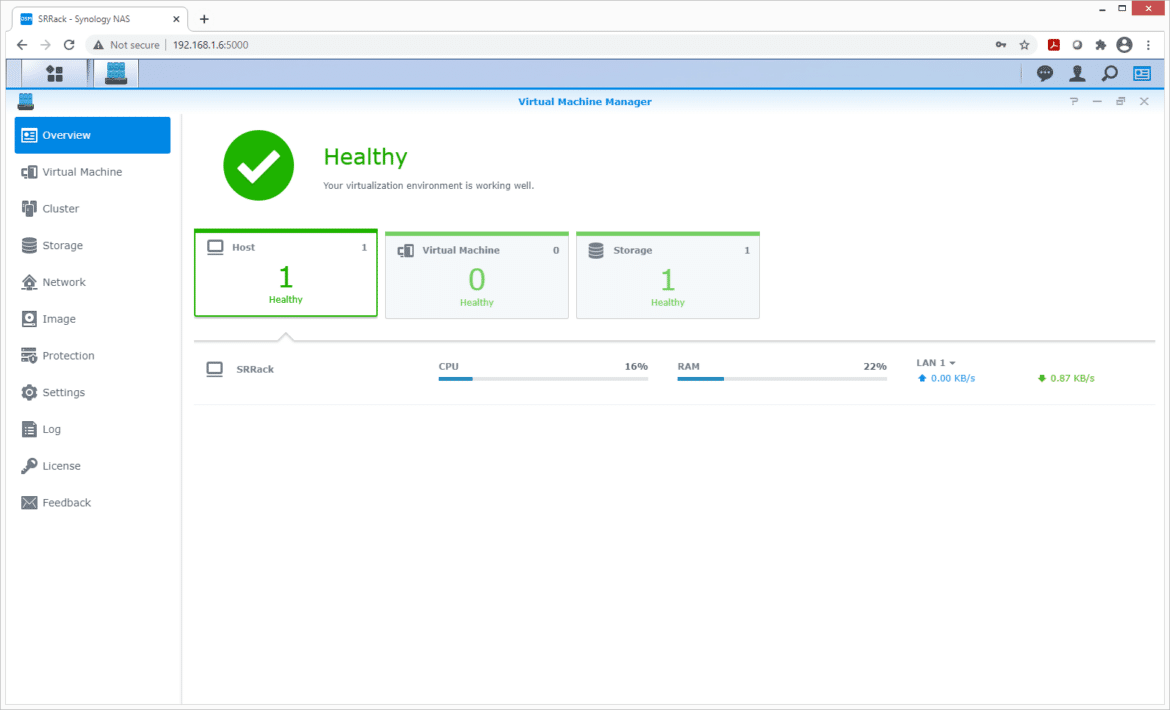This screenshot has width=1170, height=710.
Task: Click the CPU 16% value
Action: pos(636,366)
